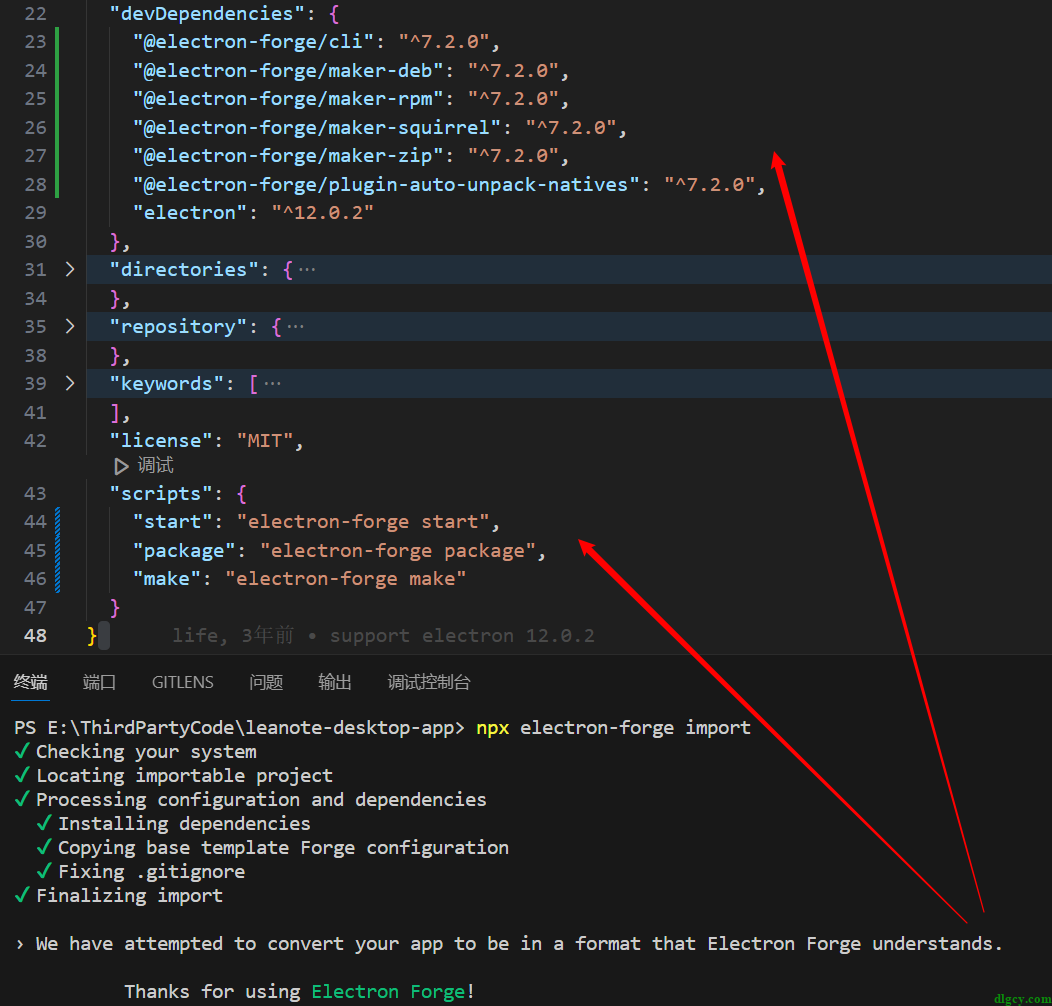Viewport: 1052px width, 1006px height.
Task: Click the "Locating importable project" terminal line
Action: click(x=185, y=776)
